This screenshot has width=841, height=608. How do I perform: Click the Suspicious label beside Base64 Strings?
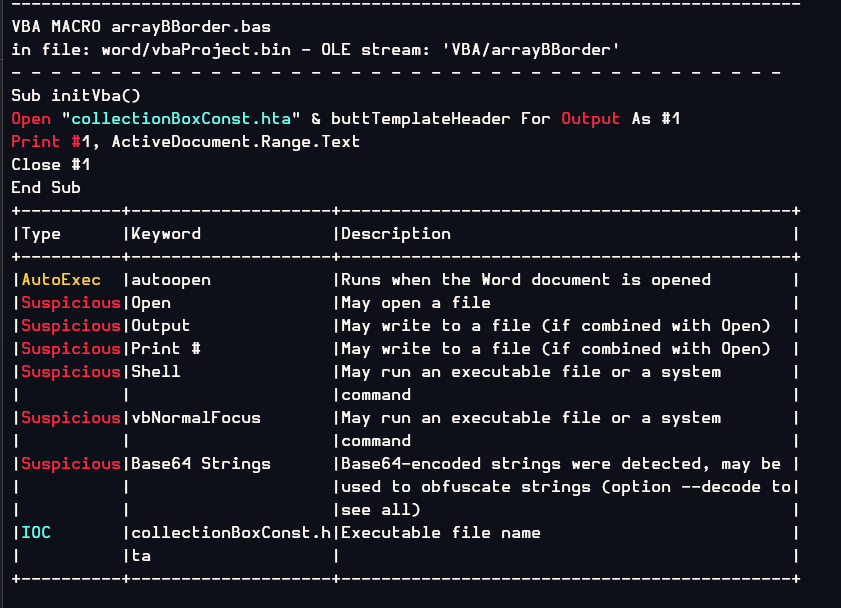(x=71, y=464)
